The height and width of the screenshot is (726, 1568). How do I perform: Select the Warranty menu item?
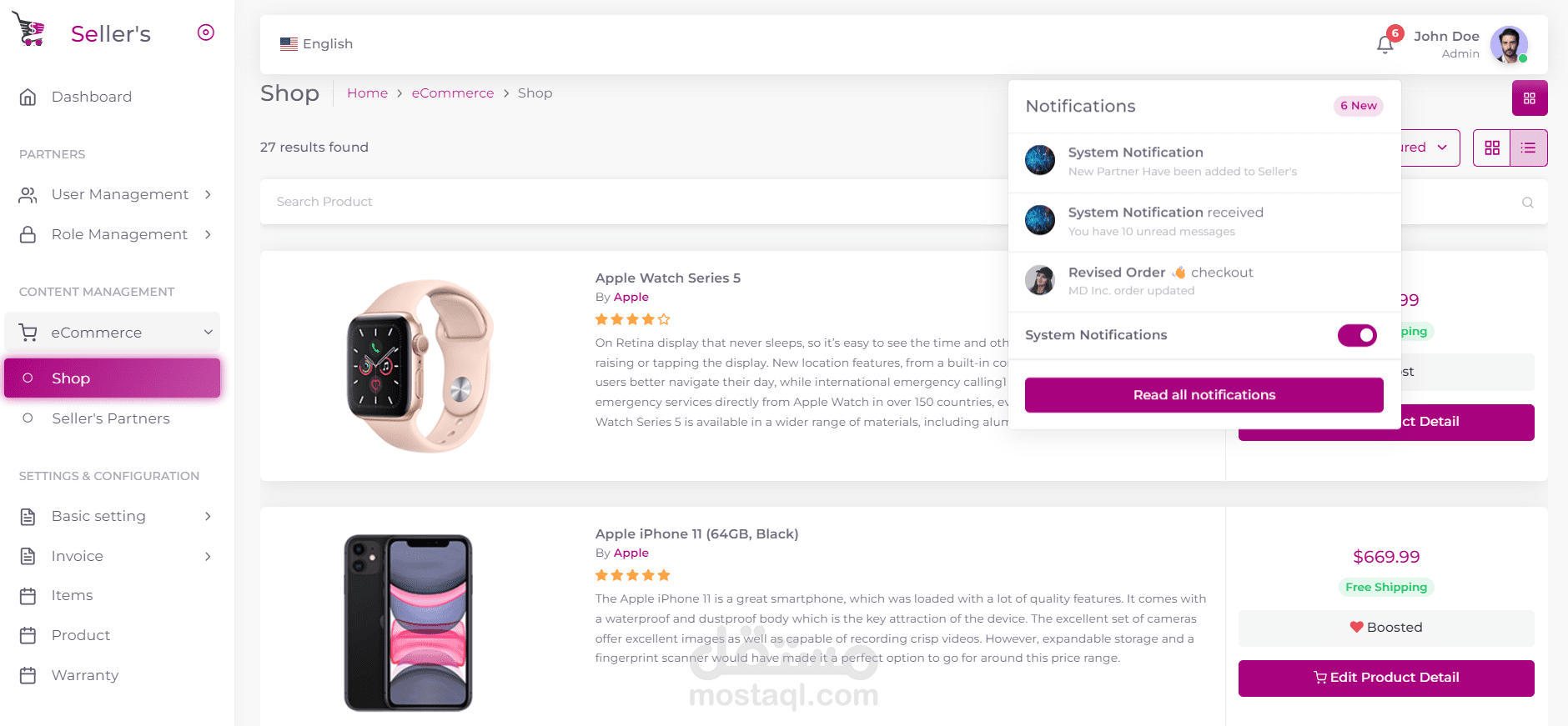[84, 675]
